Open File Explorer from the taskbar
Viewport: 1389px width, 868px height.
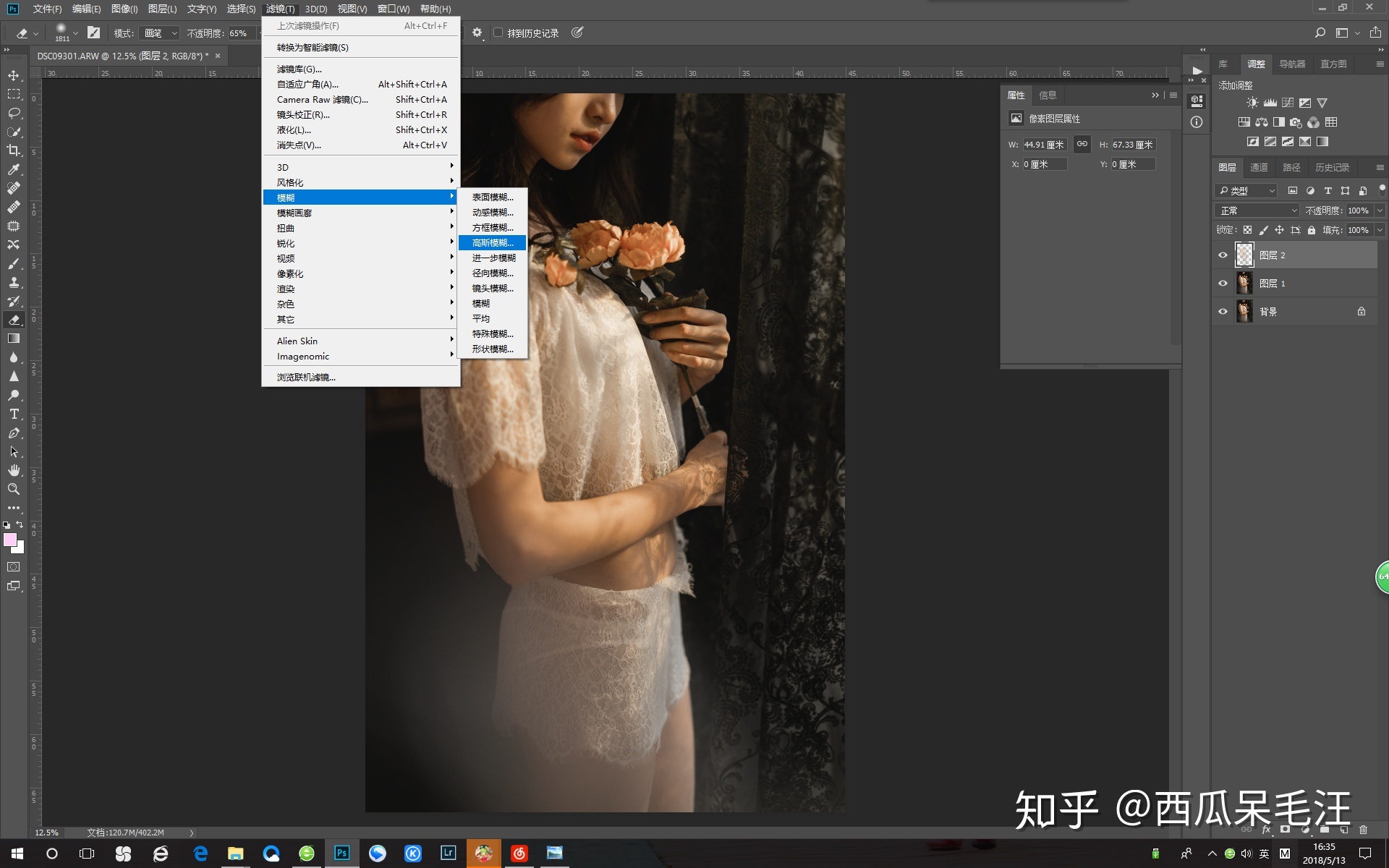(x=236, y=853)
